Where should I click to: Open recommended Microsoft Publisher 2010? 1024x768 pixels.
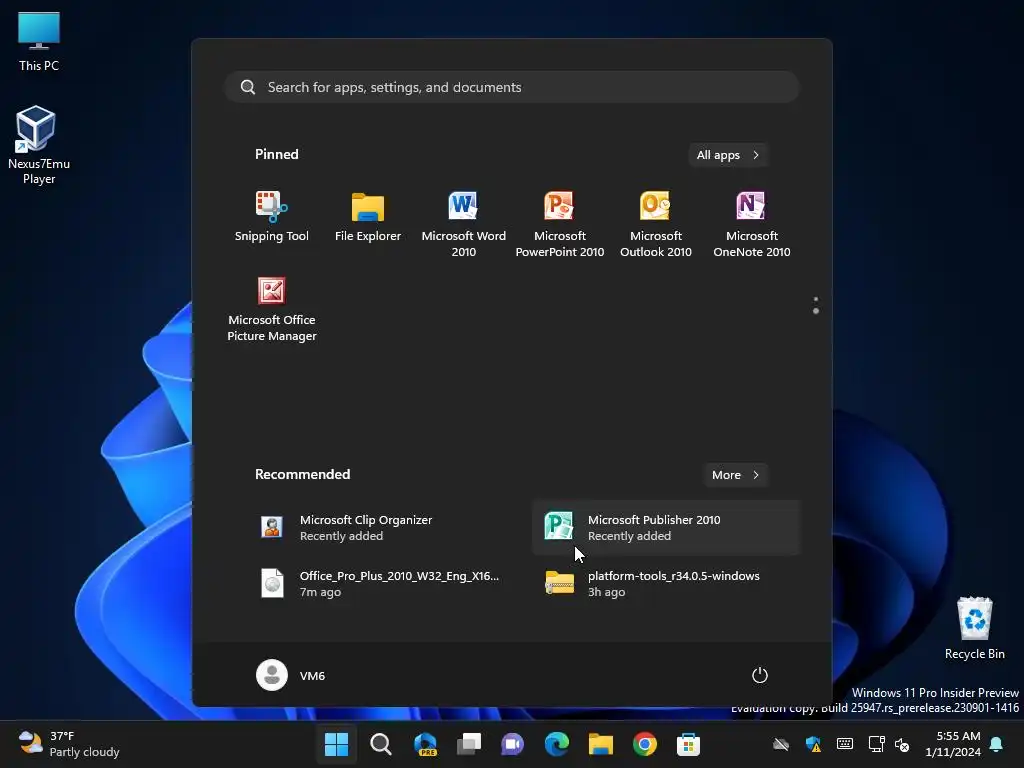pyautogui.click(x=666, y=528)
